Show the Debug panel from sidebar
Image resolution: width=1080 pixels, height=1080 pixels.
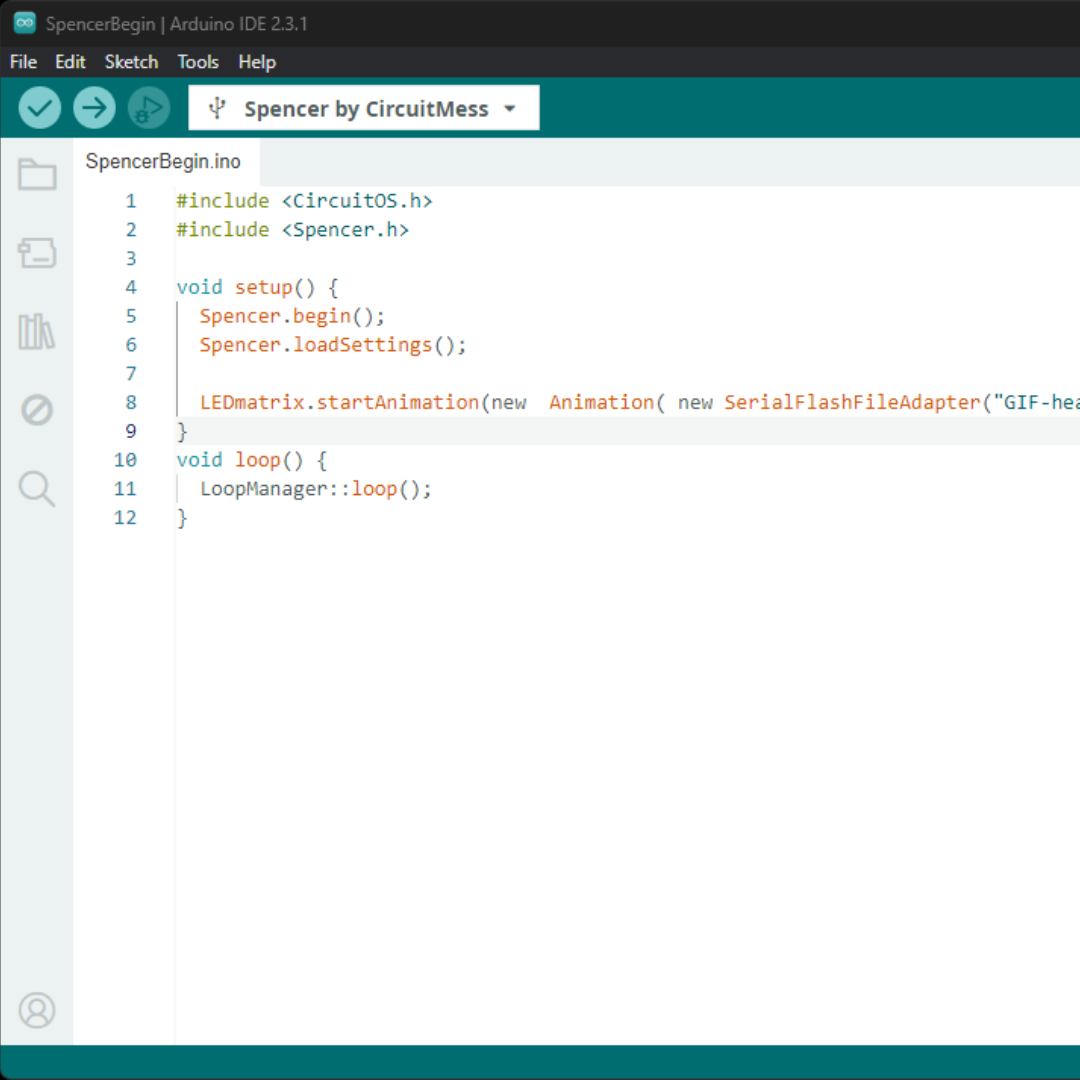[37, 410]
